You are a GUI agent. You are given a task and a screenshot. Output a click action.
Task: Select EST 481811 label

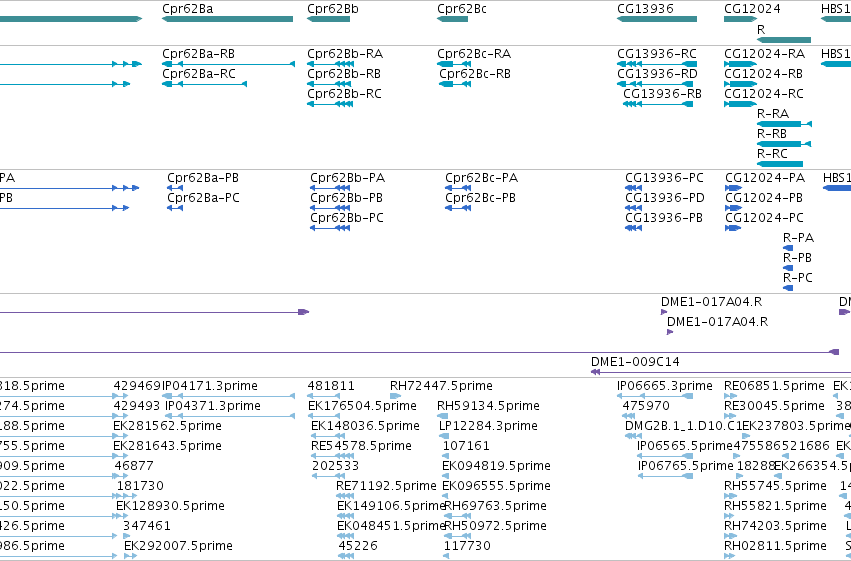click(331, 386)
